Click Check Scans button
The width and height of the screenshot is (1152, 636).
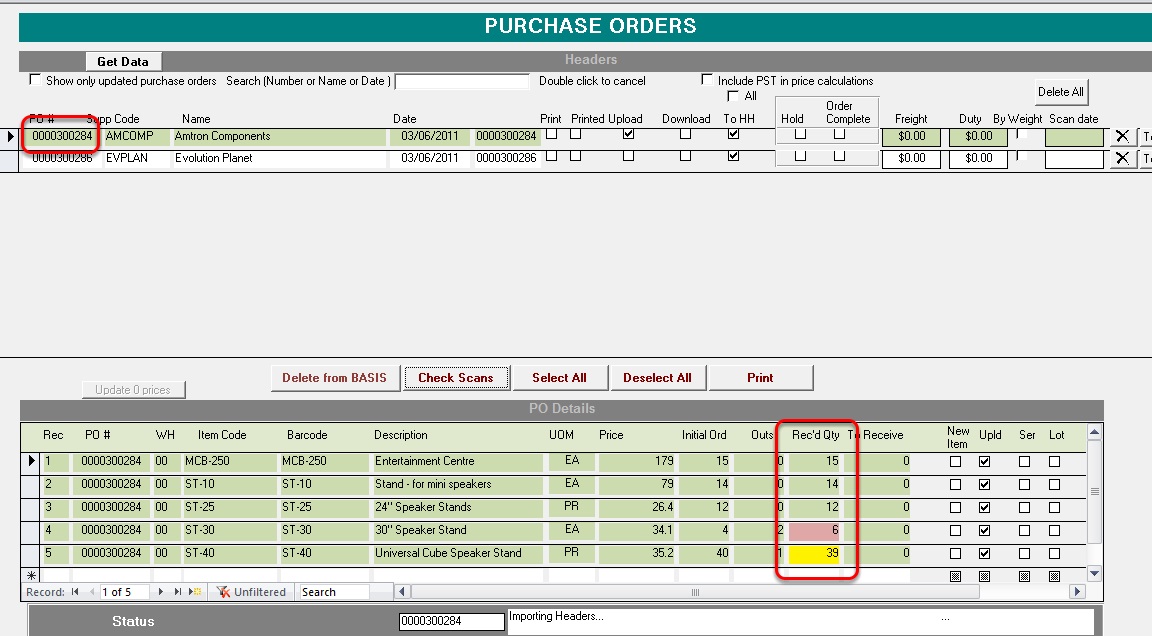tap(456, 377)
